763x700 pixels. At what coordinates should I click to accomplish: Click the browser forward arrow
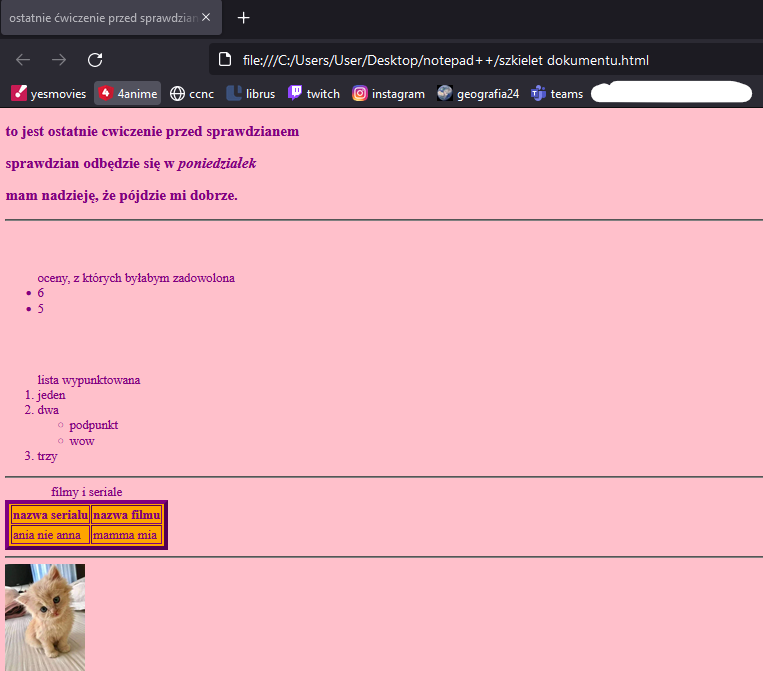tap(59, 60)
